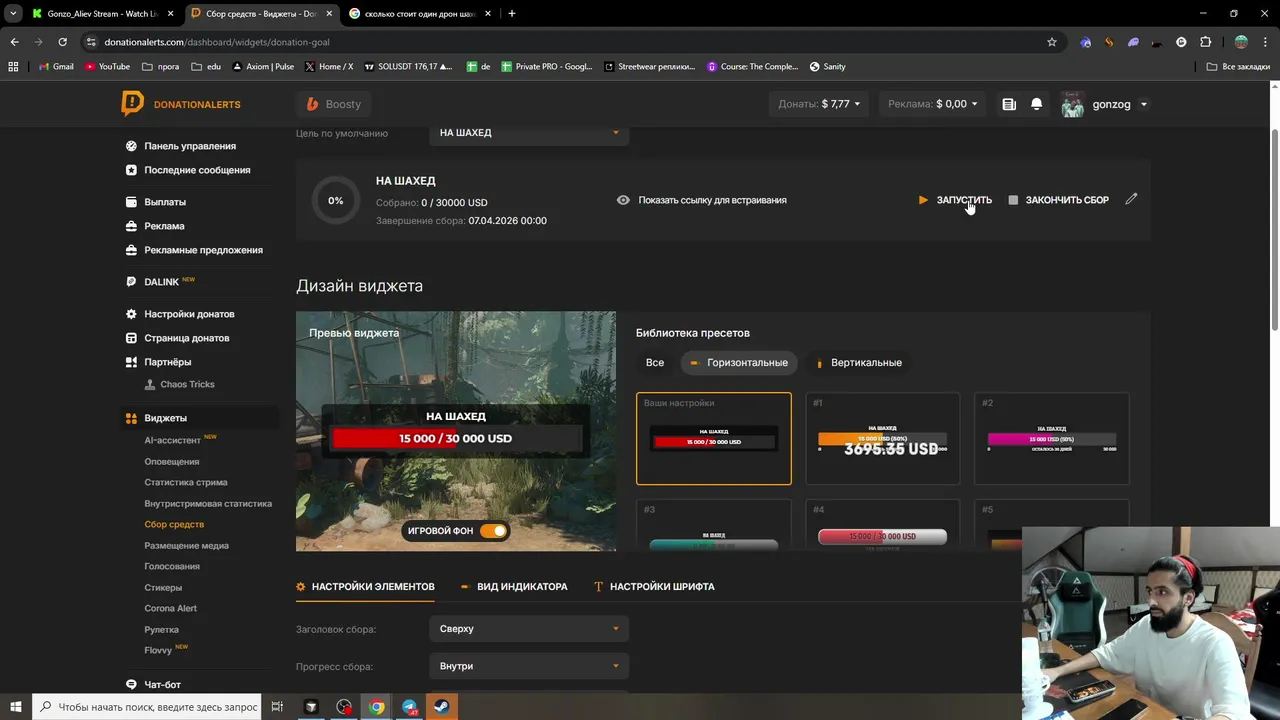Image resolution: width=1280 pixels, height=720 pixels.
Task: Switch to Gonzo_Aliev Stream browser tab
Action: [x=103, y=14]
